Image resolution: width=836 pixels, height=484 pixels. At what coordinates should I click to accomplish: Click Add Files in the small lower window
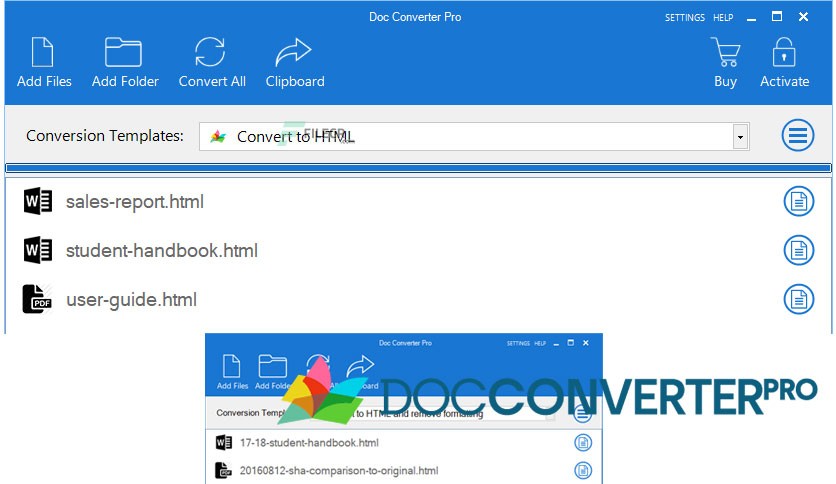click(x=232, y=372)
